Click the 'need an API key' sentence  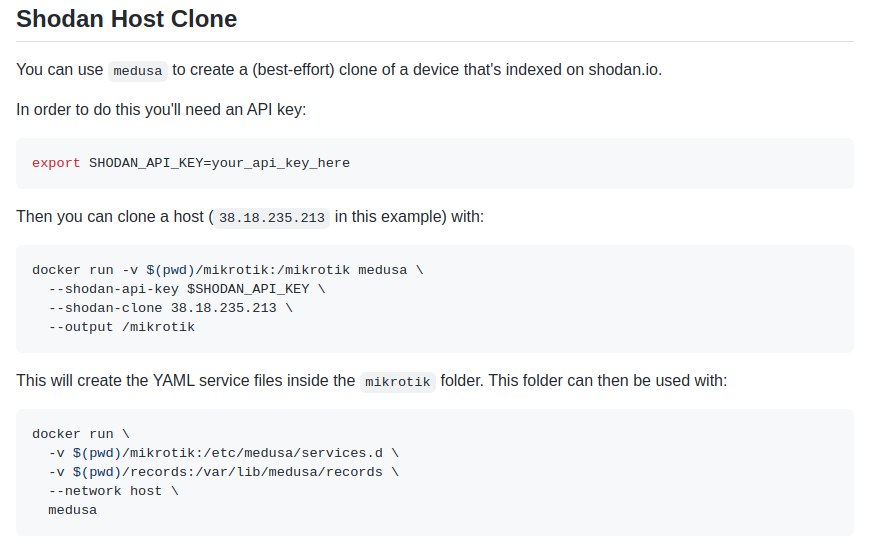point(161,109)
